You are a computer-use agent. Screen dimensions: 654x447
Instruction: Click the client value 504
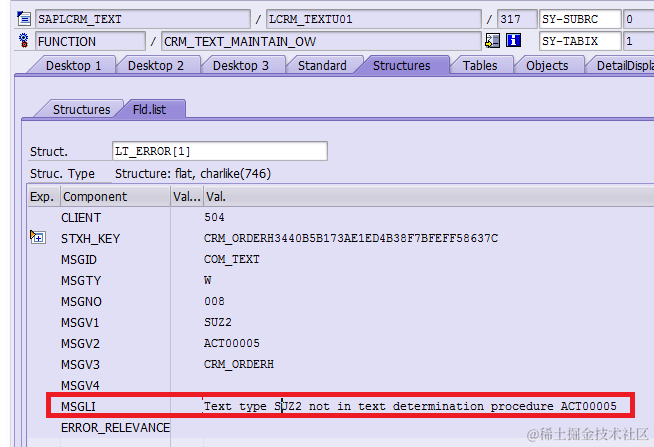pyautogui.click(x=214, y=217)
